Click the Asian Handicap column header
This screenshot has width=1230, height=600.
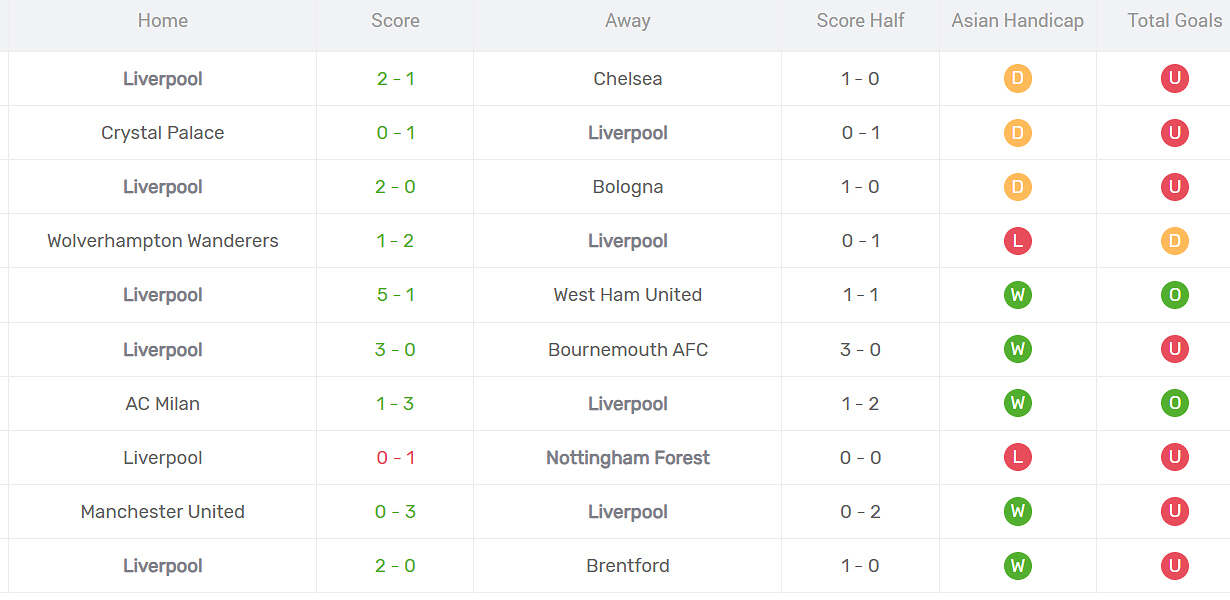(1017, 21)
